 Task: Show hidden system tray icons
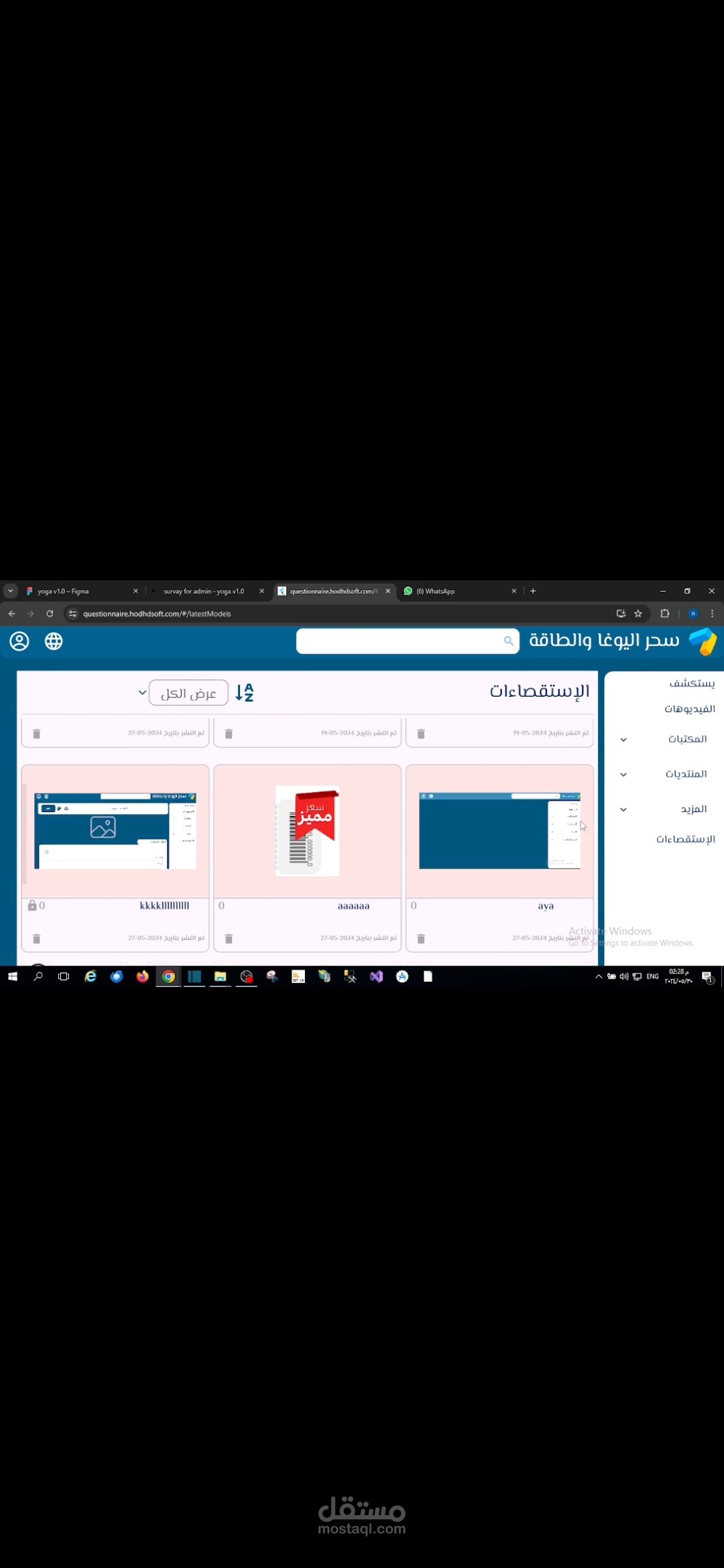(599, 976)
